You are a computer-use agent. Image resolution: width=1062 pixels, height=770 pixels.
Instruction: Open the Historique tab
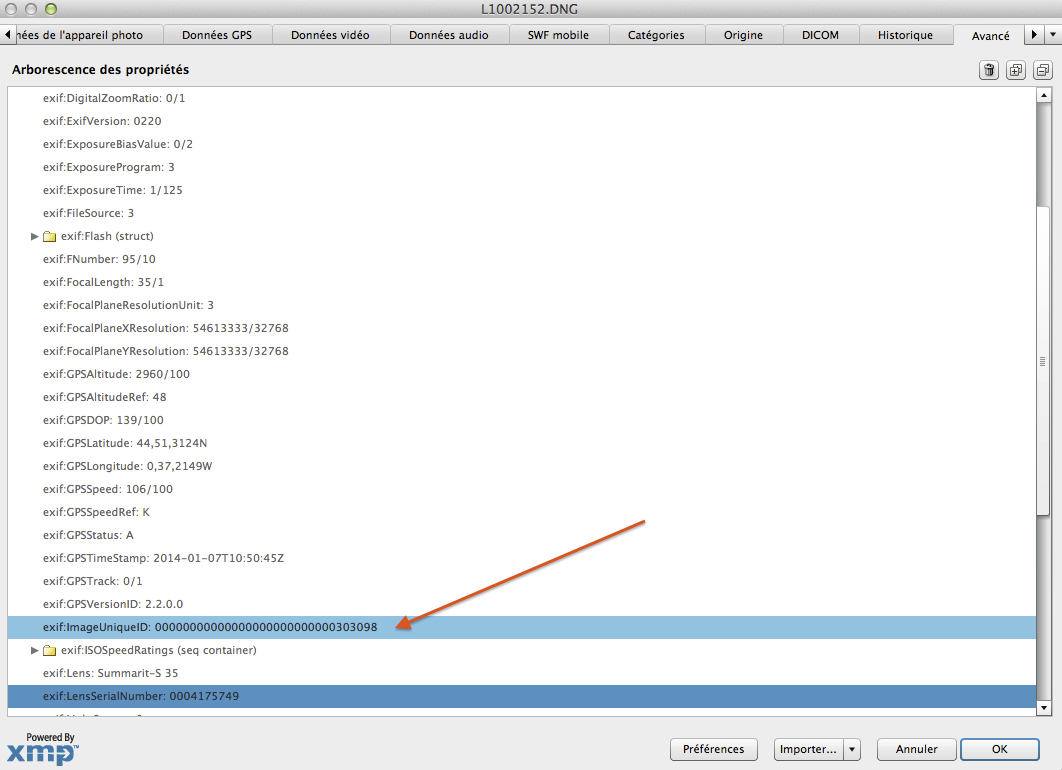click(905, 35)
